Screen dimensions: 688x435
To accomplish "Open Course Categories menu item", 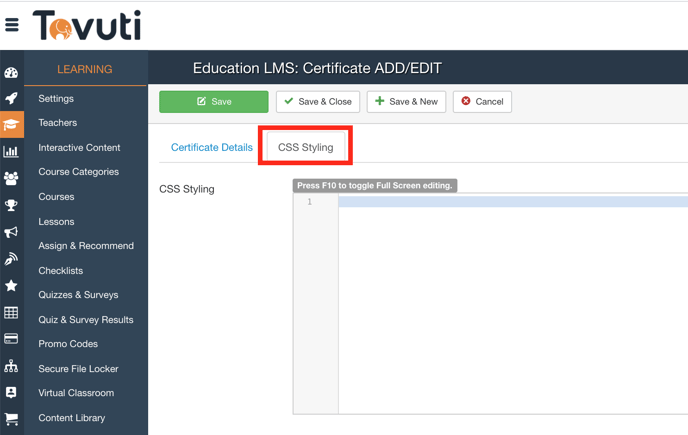I will pyautogui.click(x=79, y=172).
